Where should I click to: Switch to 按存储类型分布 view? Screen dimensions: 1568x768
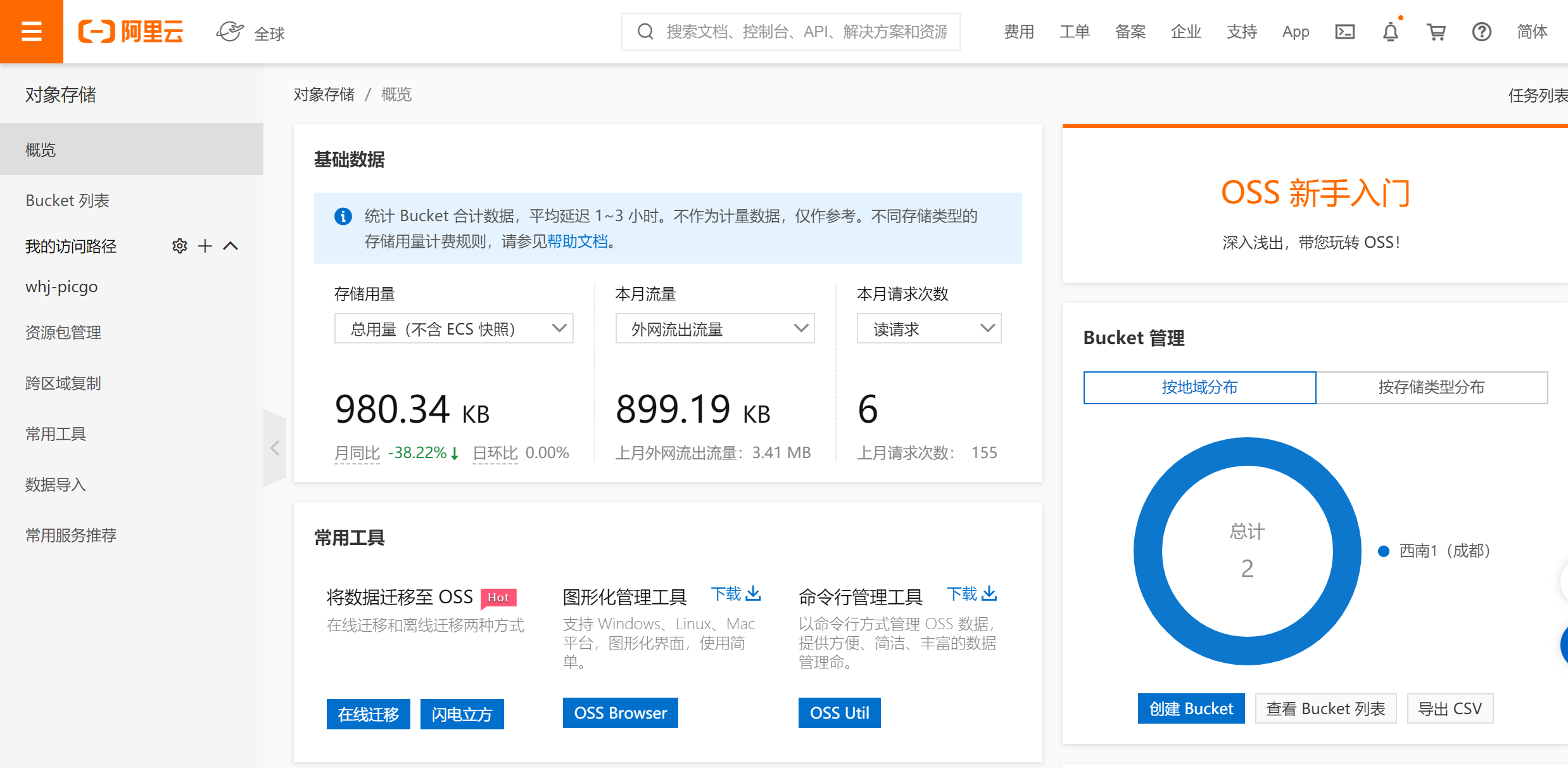1431,387
